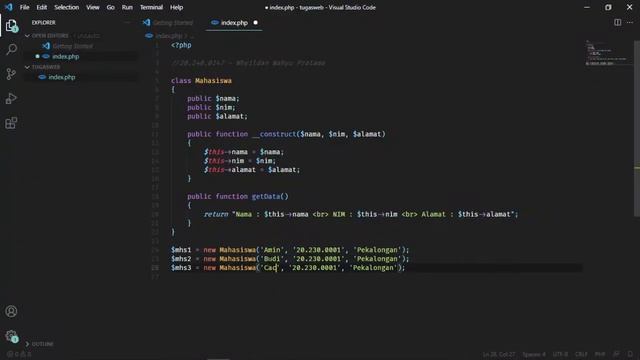Open the Accounts icon in activity bar
Image resolution: width=640 pixels, height=360 pixels.
[x=11, y=311]
